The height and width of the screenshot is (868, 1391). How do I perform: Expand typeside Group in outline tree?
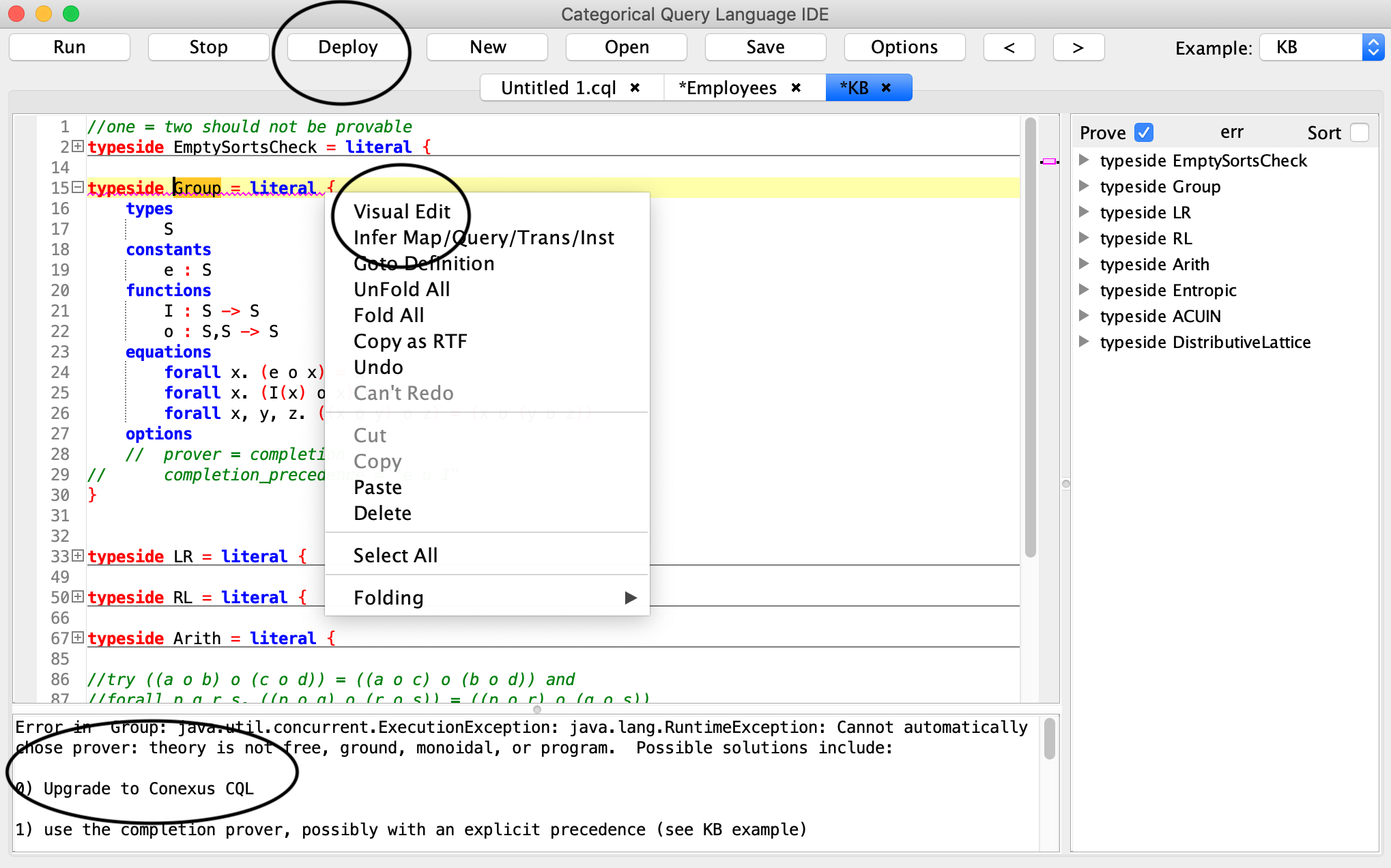[x=1084, y=186]
